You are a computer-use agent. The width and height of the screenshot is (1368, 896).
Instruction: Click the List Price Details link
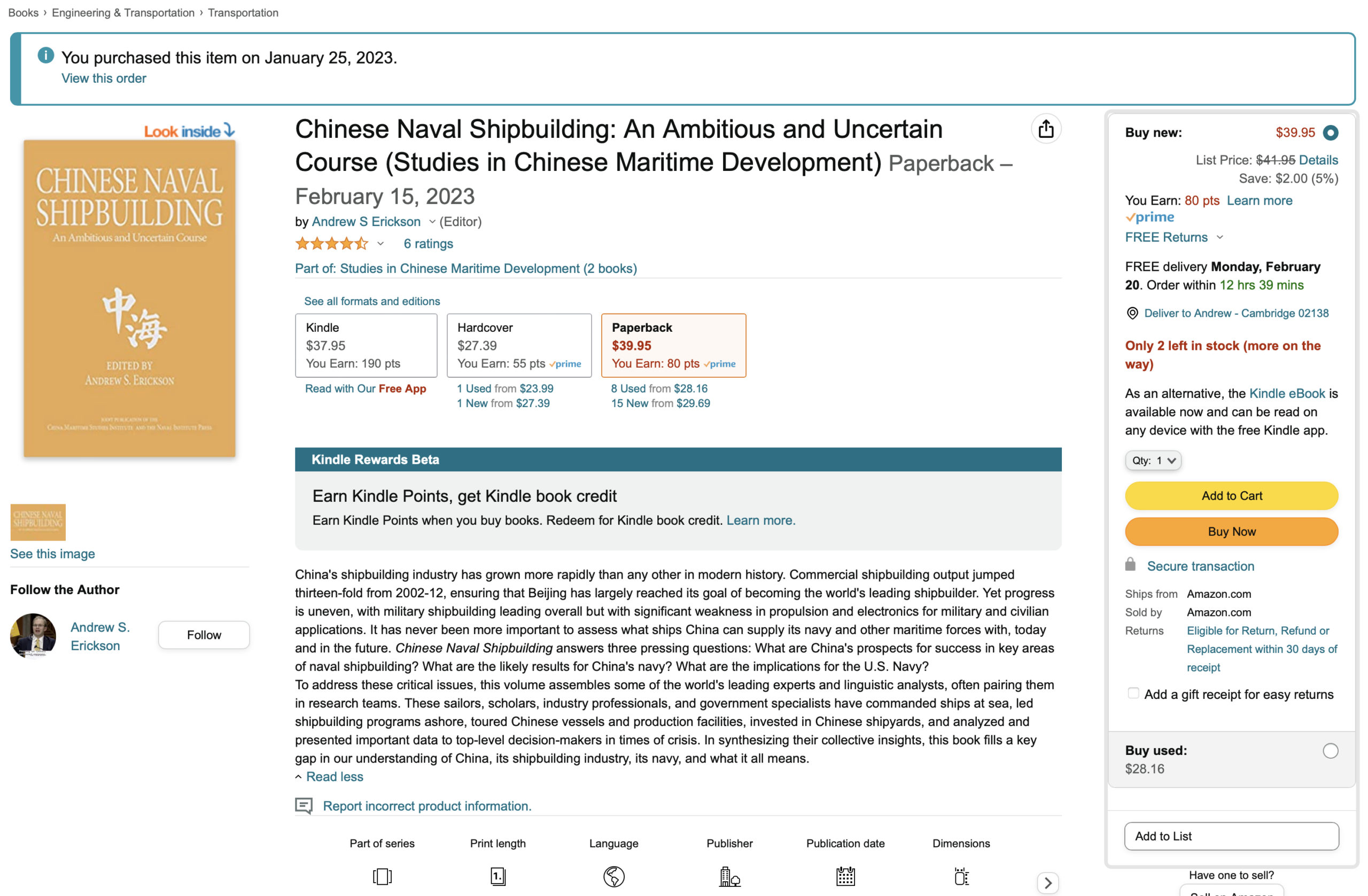pyautogui.click(x=1318, y=160)
